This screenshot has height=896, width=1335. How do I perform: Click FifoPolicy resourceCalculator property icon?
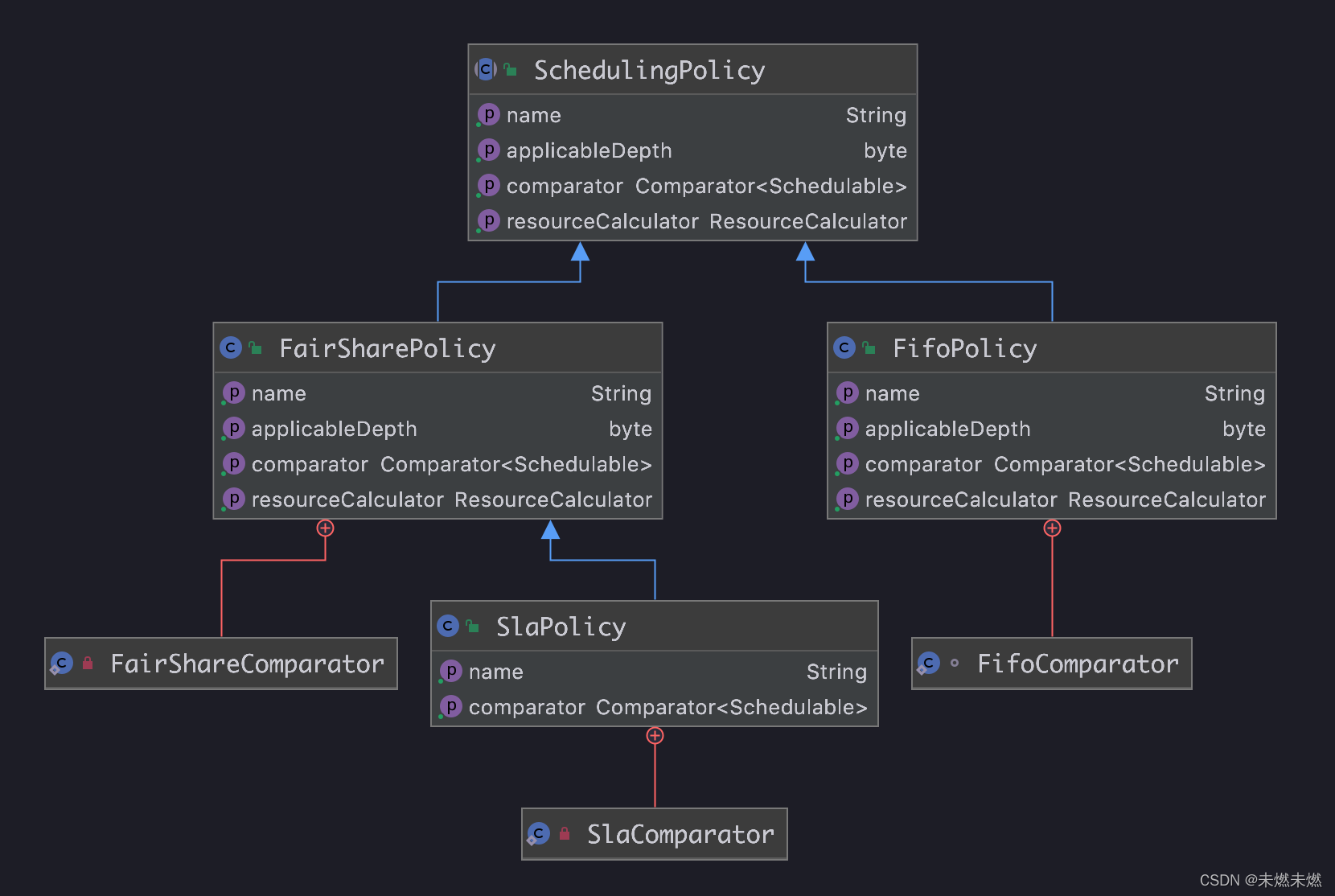click(x=847, y=499)
